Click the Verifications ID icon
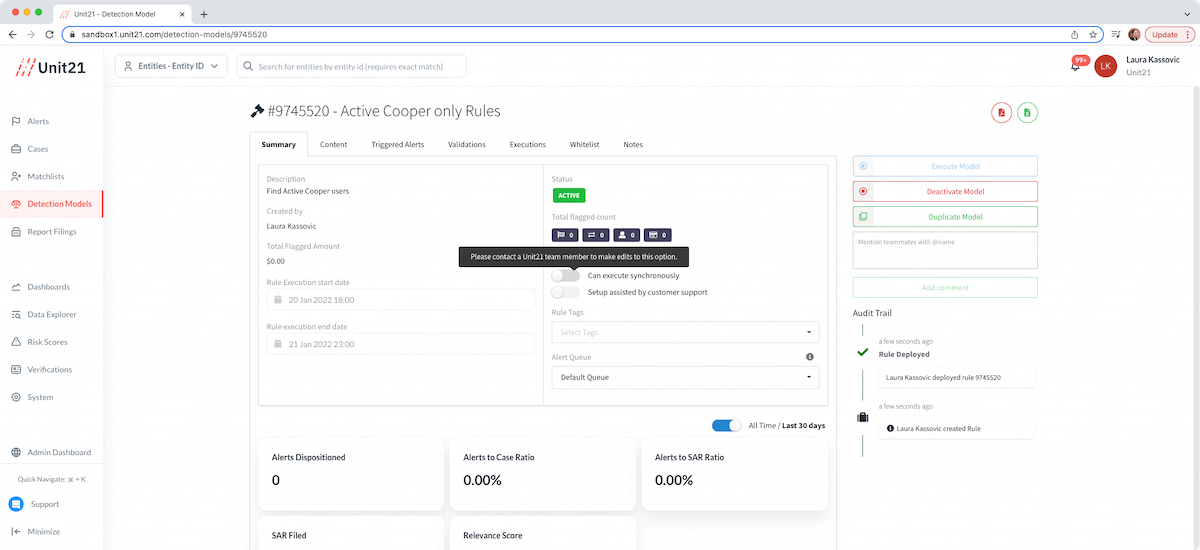The width and height of the screenshot is (1200, 550). [16, 369]
